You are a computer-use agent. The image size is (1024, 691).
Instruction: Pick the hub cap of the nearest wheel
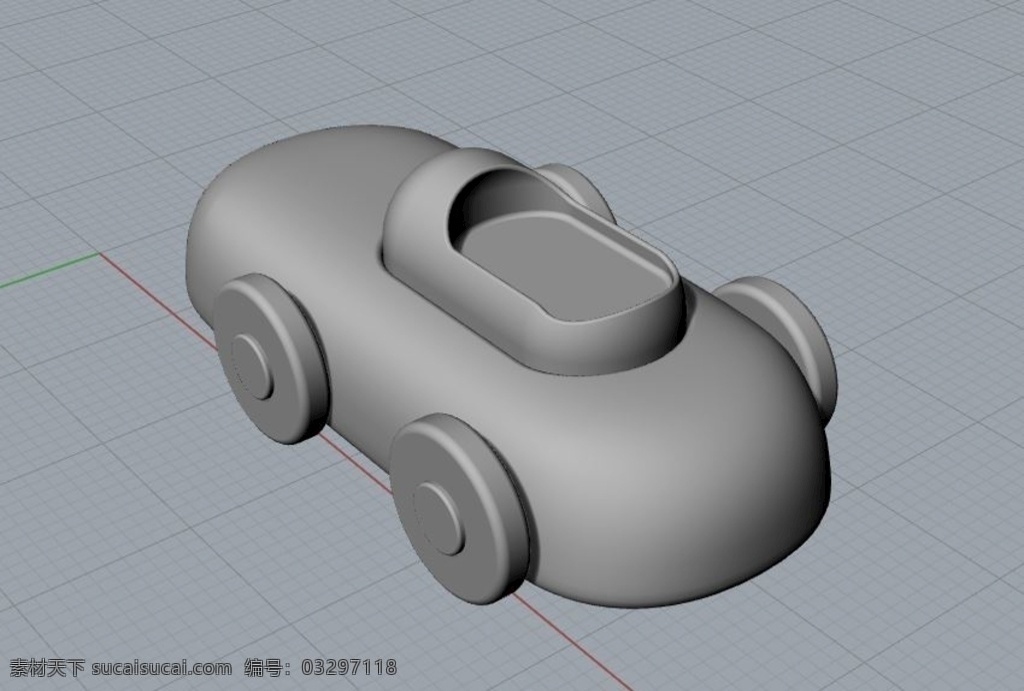(439, 519)
